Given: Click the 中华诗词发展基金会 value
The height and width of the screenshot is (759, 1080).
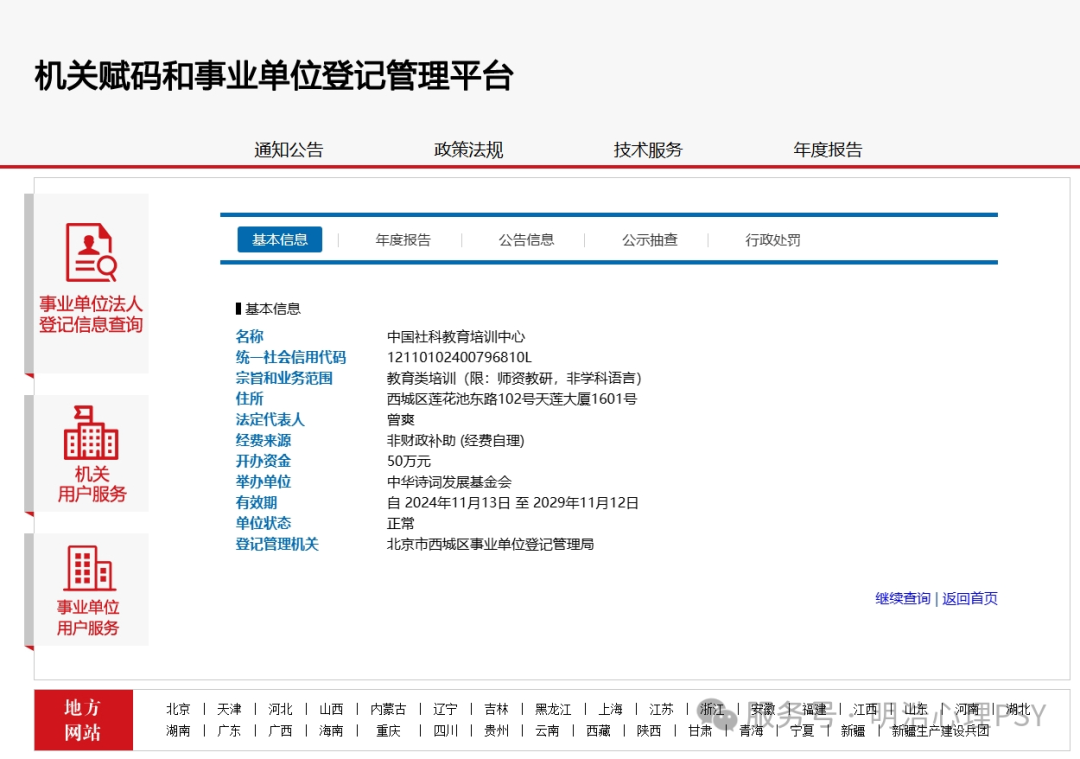Looking at the screenshot, I should (449, 481).
